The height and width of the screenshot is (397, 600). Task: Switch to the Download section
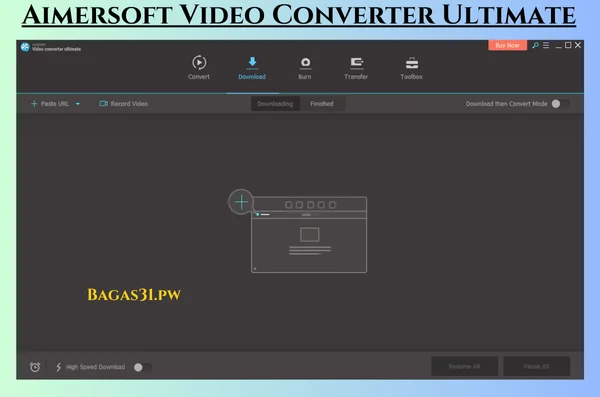tap(252, 68)
